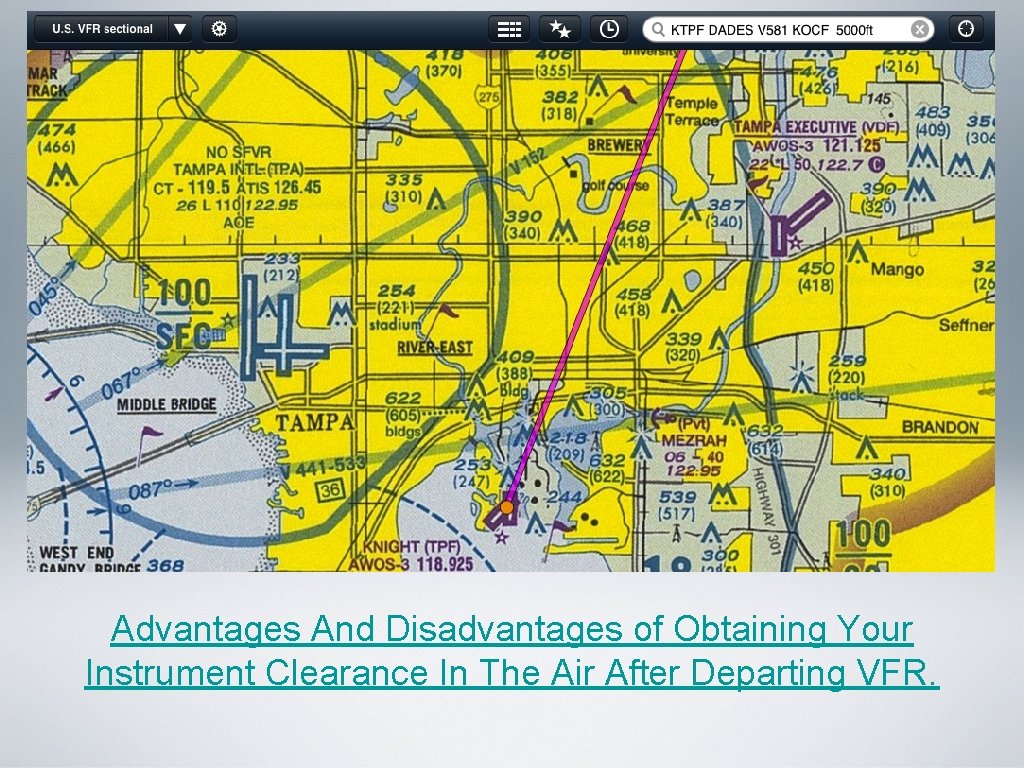Tap the TAMPA EXECUTIVE (VDF) label
Screen dimensions: 1024x768
tap(816, 127)
